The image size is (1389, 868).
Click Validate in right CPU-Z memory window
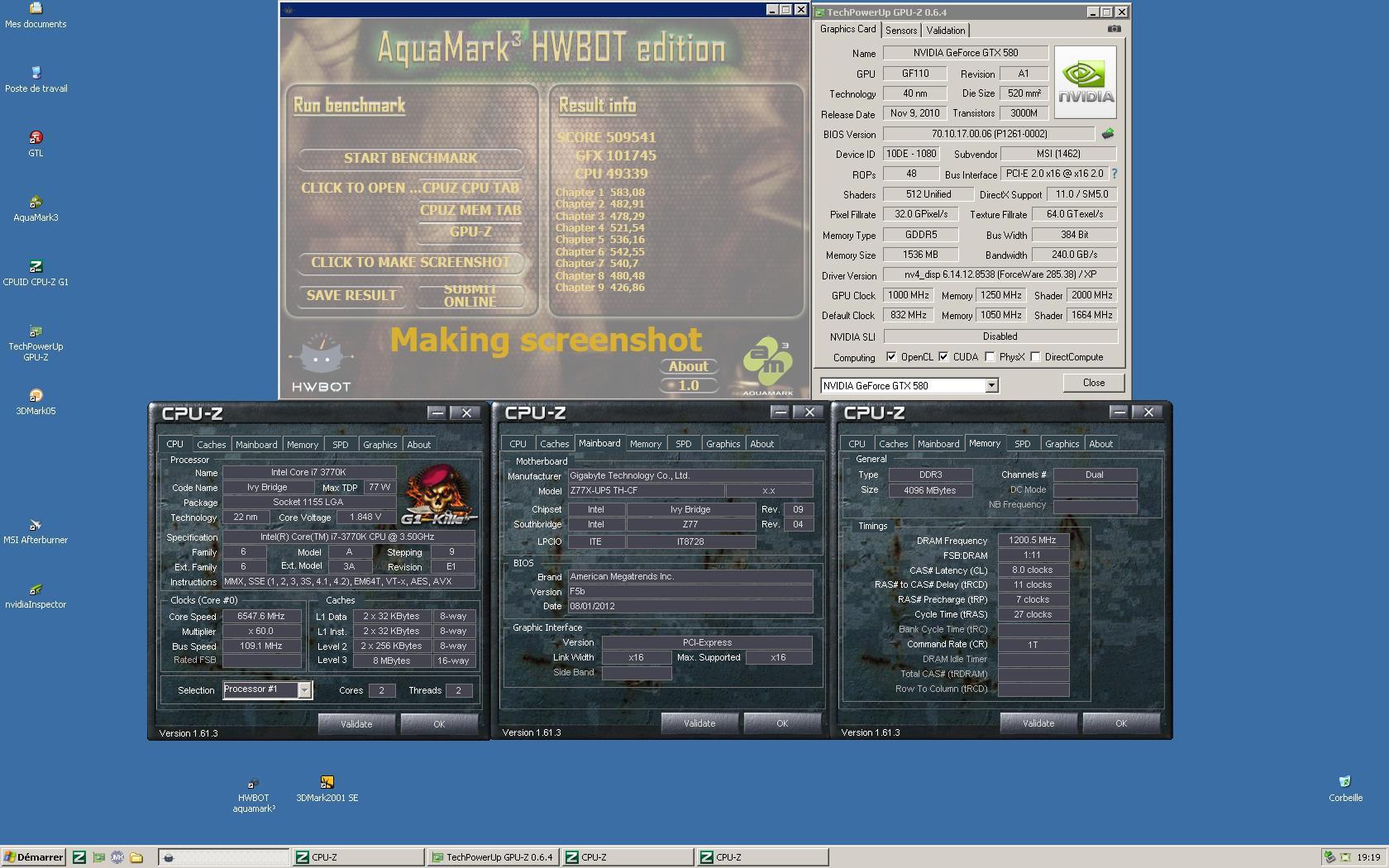[1038, 723]
